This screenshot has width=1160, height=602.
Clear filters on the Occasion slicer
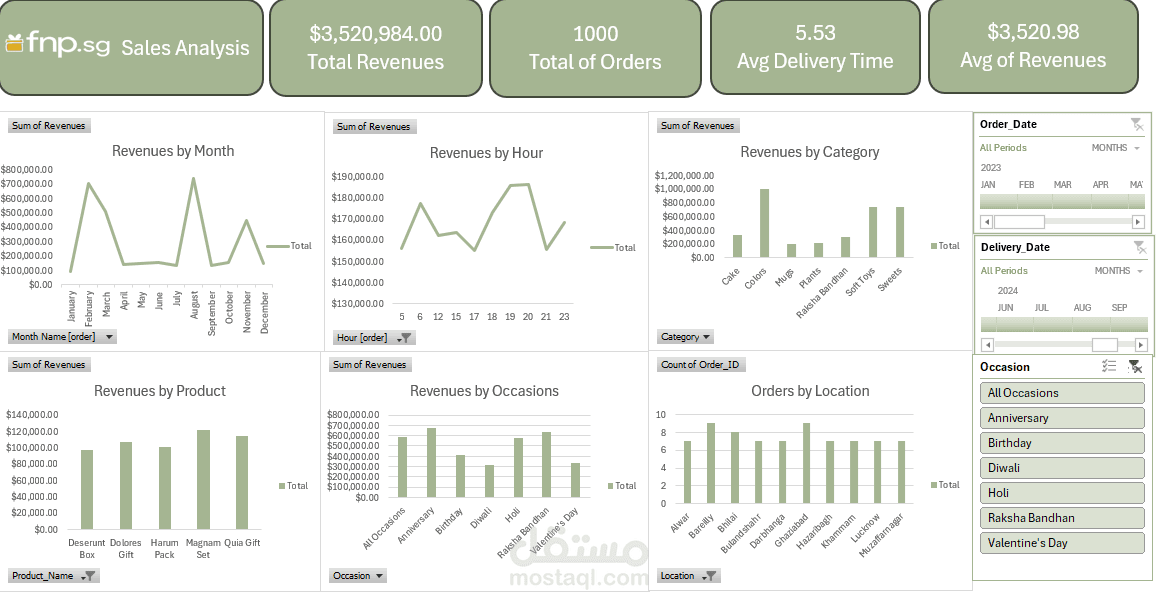[1136, 366]
